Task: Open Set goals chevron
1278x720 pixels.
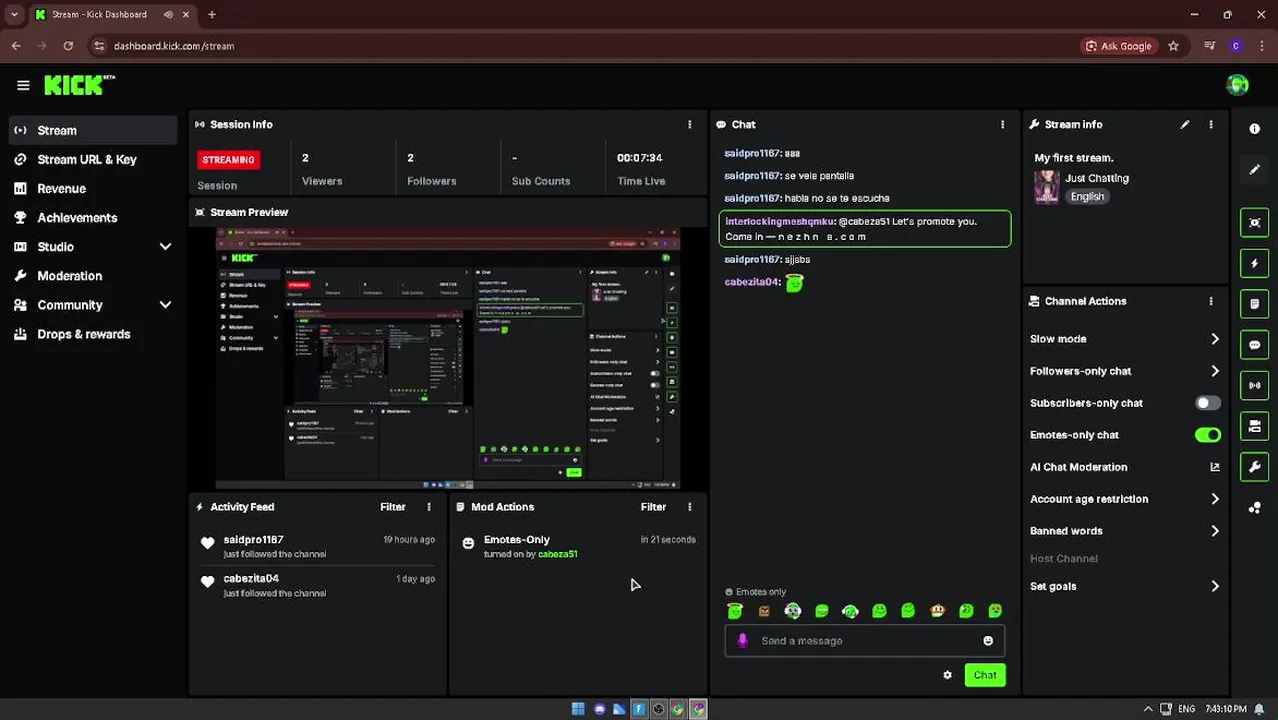Action: pyautogui.click(x=1215, y=586)
